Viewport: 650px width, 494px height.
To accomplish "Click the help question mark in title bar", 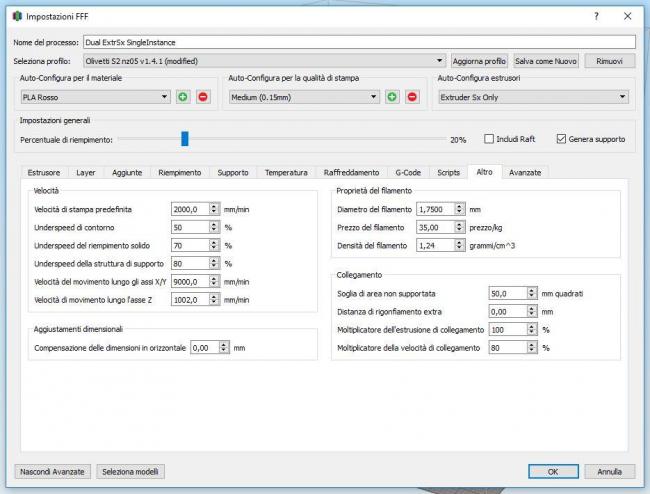I will [596, 16].
